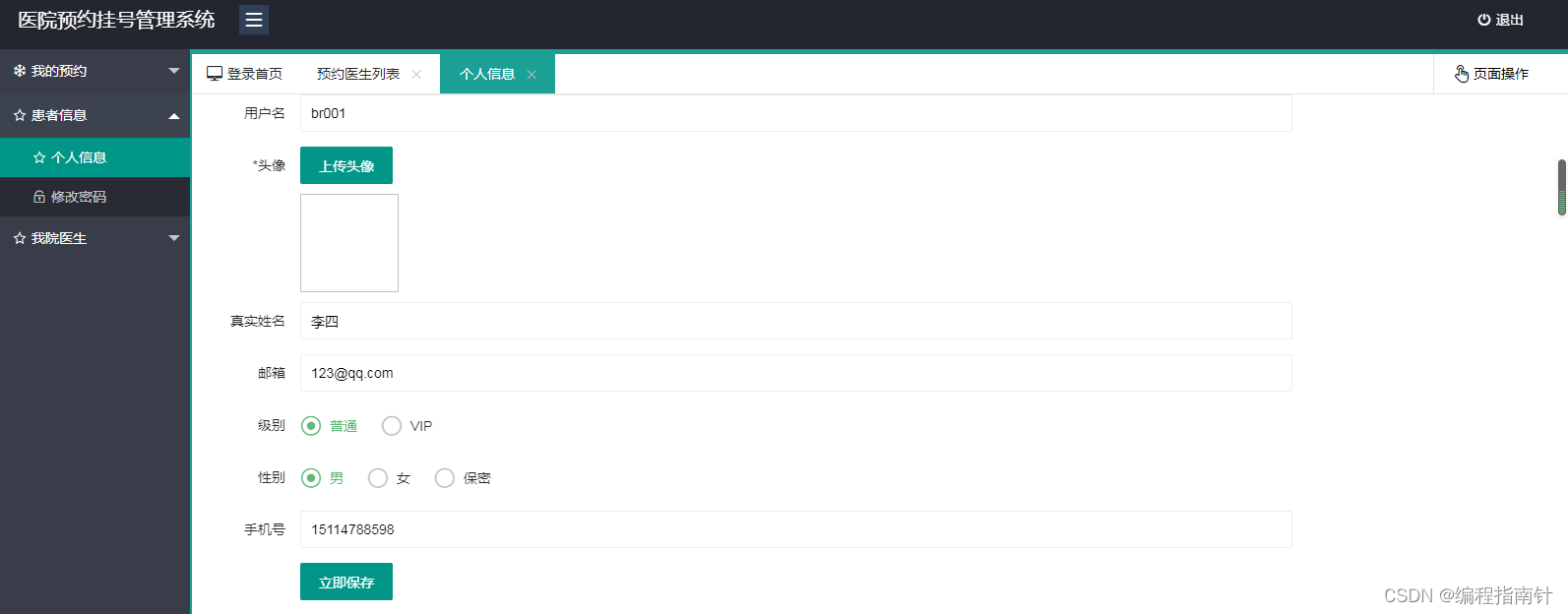Click the empty avatar preview box
The image size is (1568, 614).
349,243
